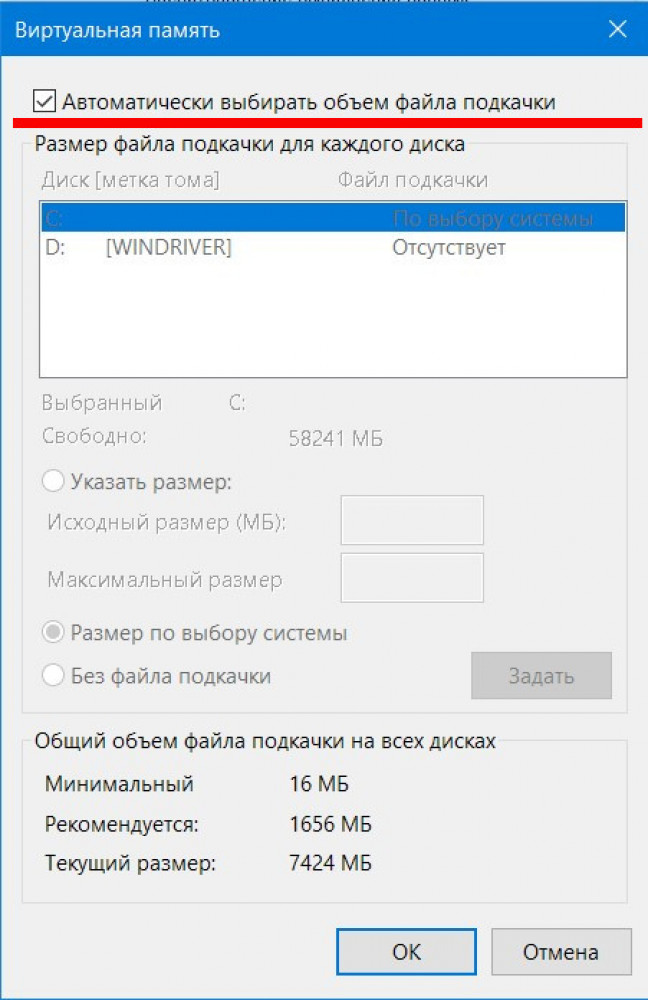648x1000 pixels.
Task: Select Размер по выбору системы radio button
Action: 54,633
